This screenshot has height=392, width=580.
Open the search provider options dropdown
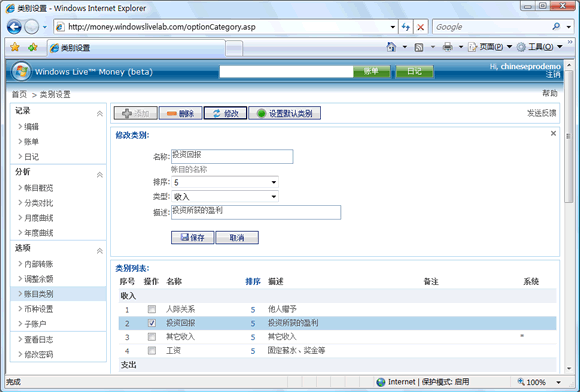pyautogui.click(x=569, y=27)
